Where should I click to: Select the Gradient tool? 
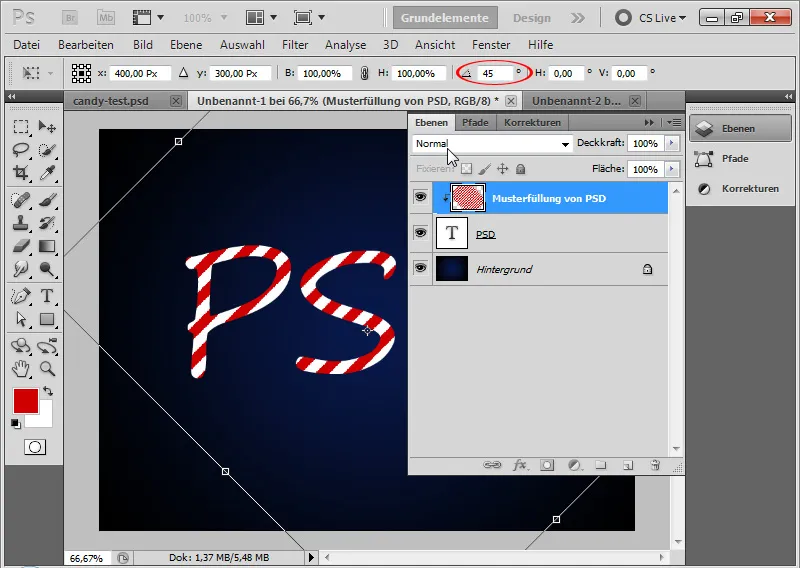tap(47, 246)
